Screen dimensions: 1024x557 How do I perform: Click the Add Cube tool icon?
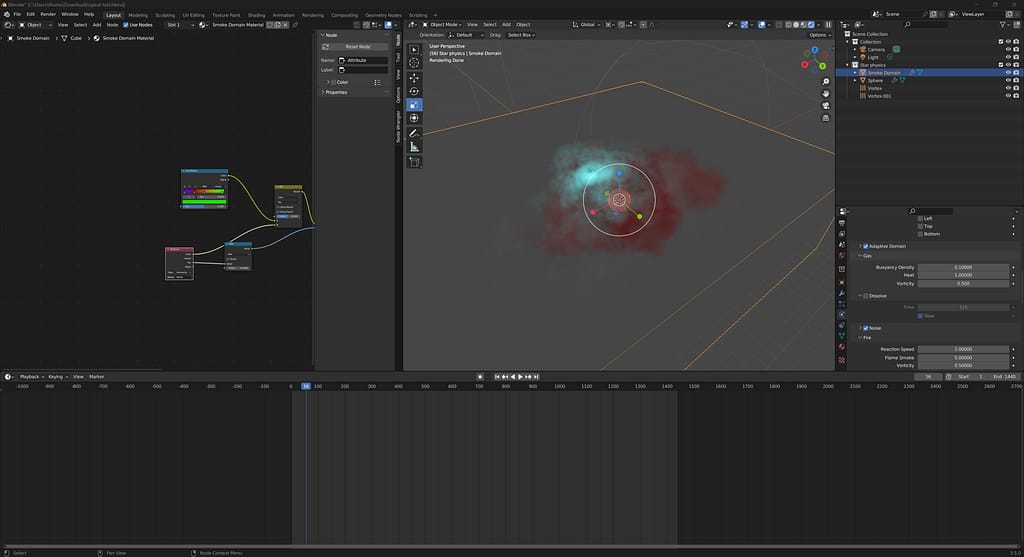pyautogui.click(x=414, y=161)
